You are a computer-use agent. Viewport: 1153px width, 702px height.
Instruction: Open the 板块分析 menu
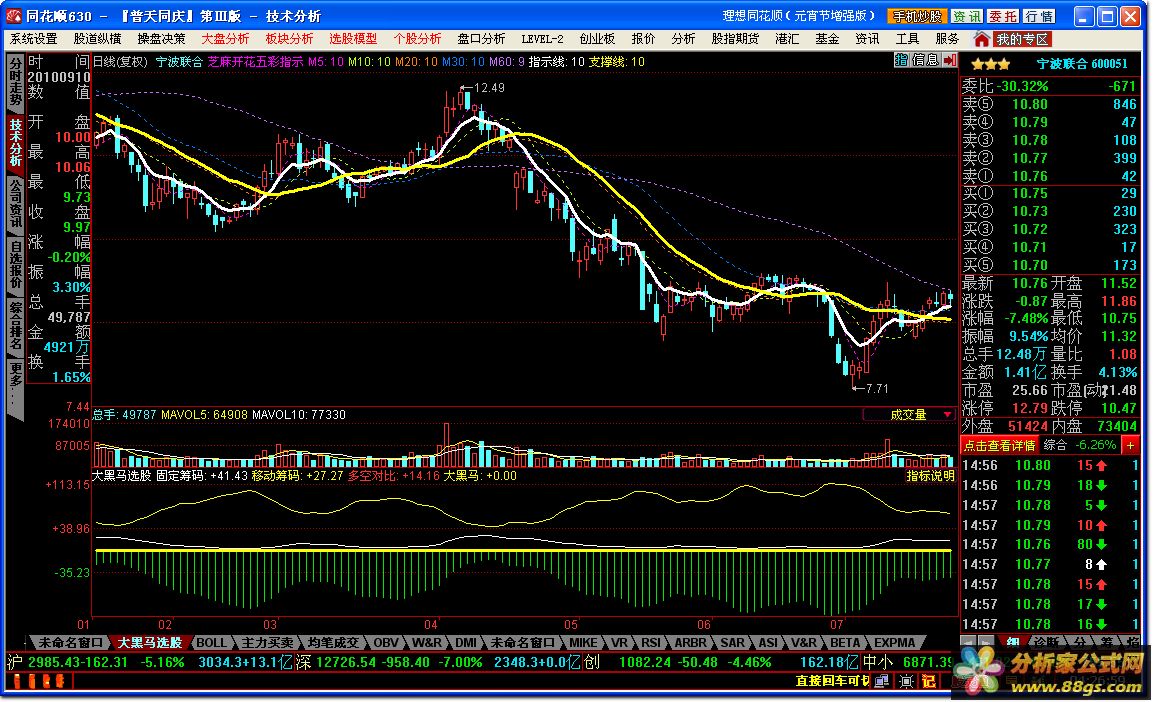pyautogui.click(x=289, y=38)
